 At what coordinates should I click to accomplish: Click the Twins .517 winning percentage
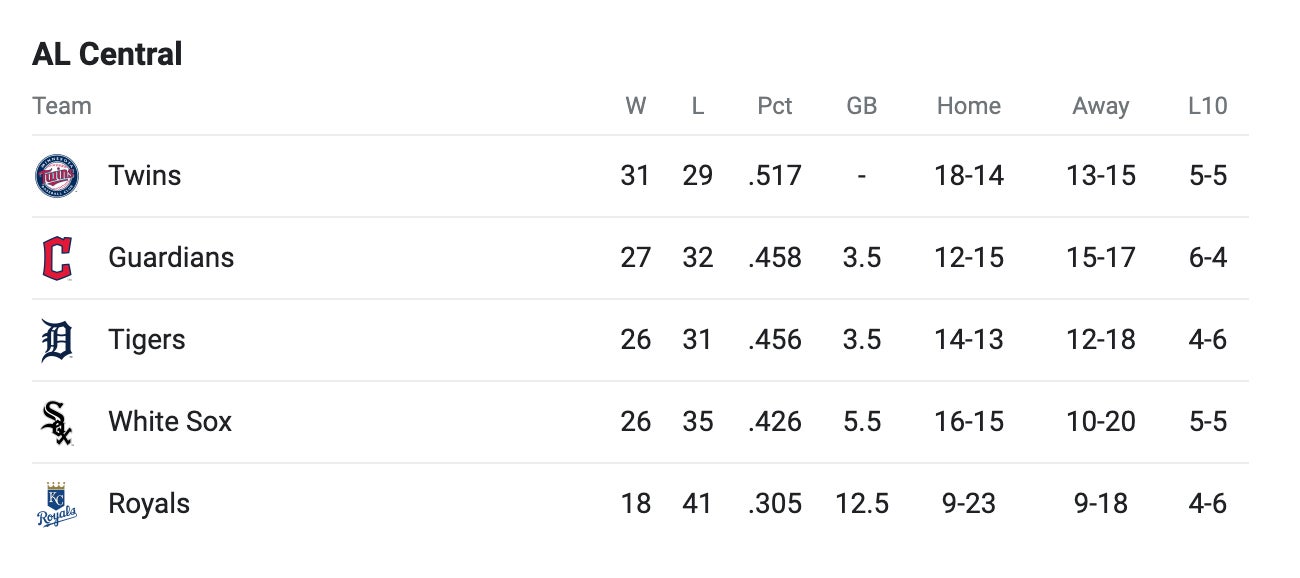coord(774,176)
